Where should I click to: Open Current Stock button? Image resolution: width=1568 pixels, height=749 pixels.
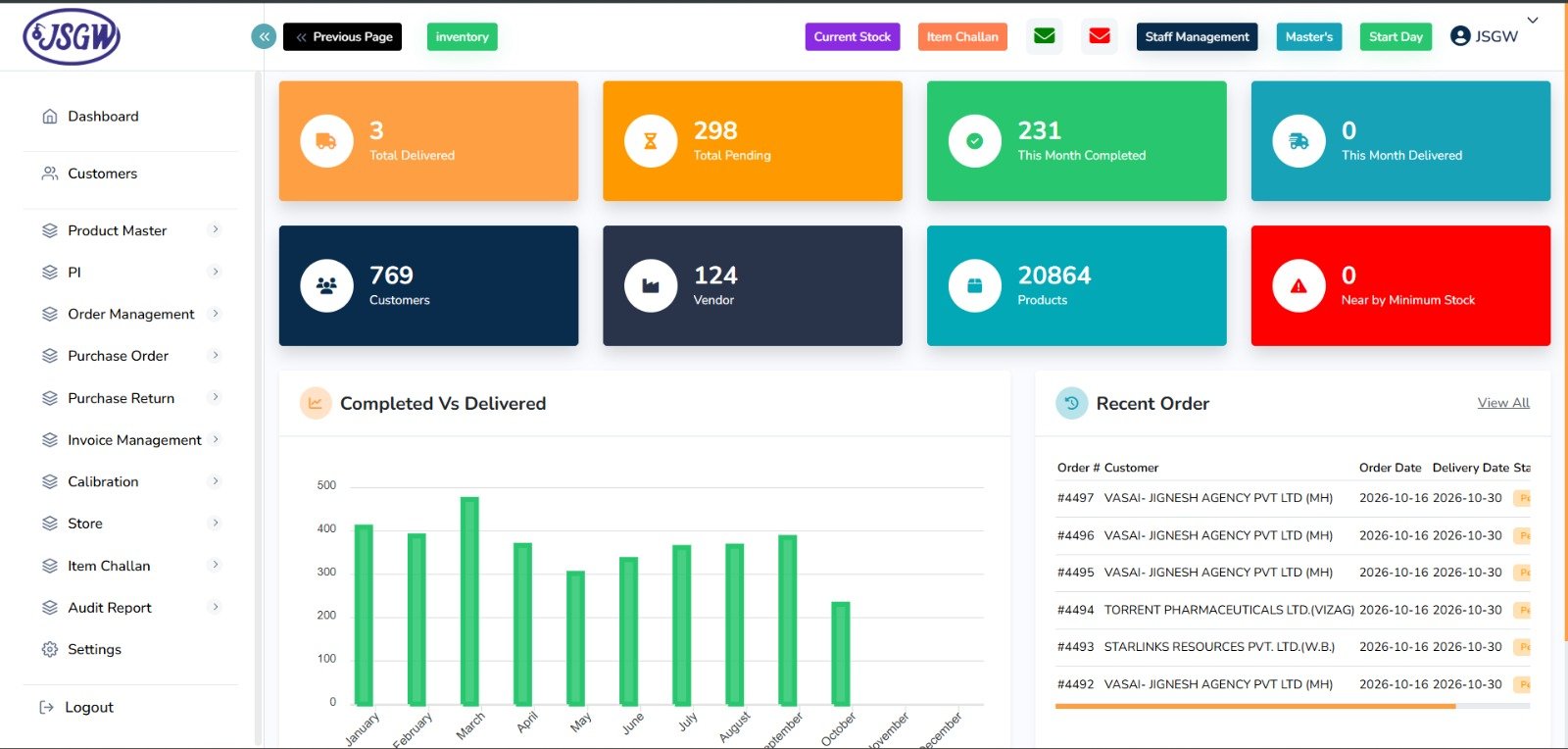pyautogui.click(x=853, y=36)
